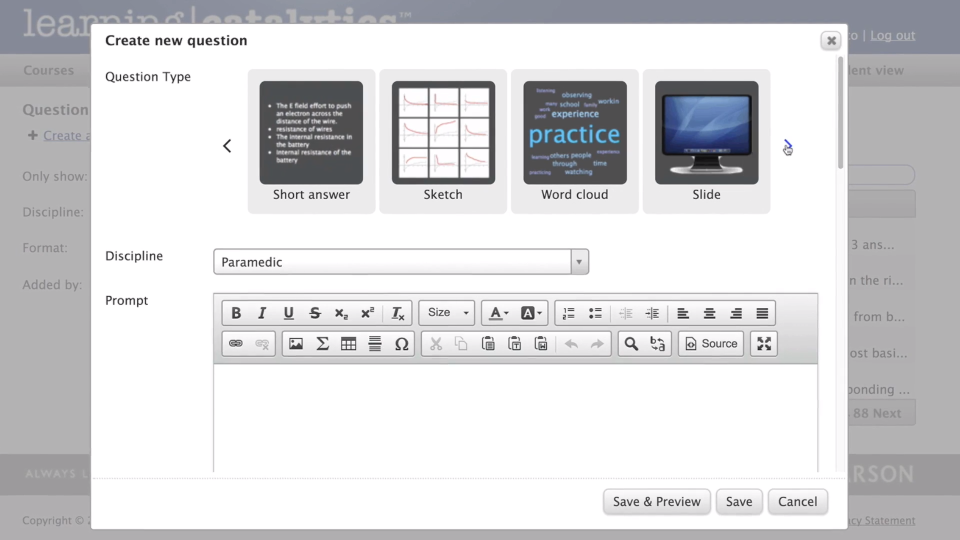Open the Courses tab in background page
The height and width of the screenshot is (540, 960).
(x=48, y=70)
